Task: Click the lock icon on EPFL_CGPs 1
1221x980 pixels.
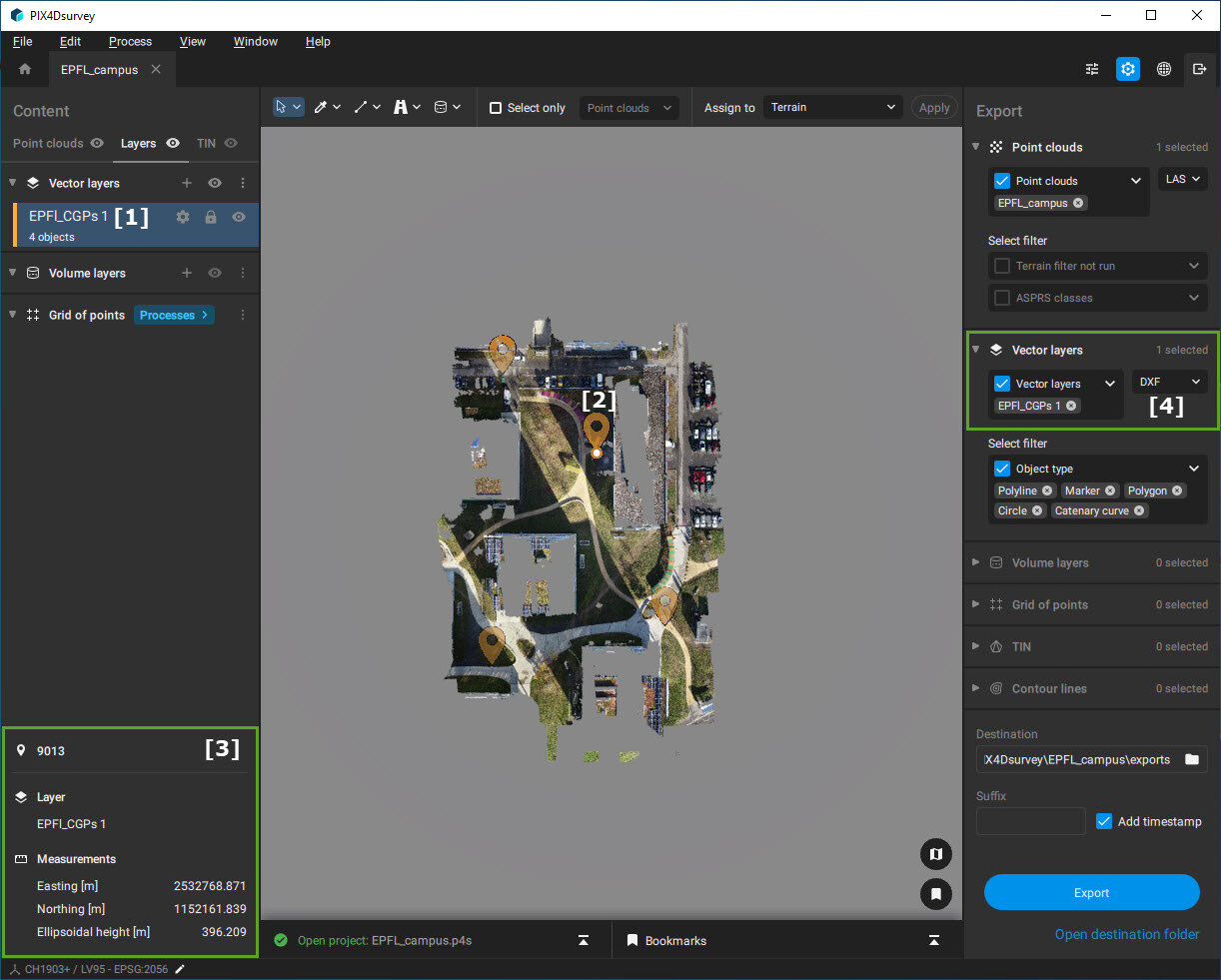Action: pyautogui.click(x=211, y=217)
